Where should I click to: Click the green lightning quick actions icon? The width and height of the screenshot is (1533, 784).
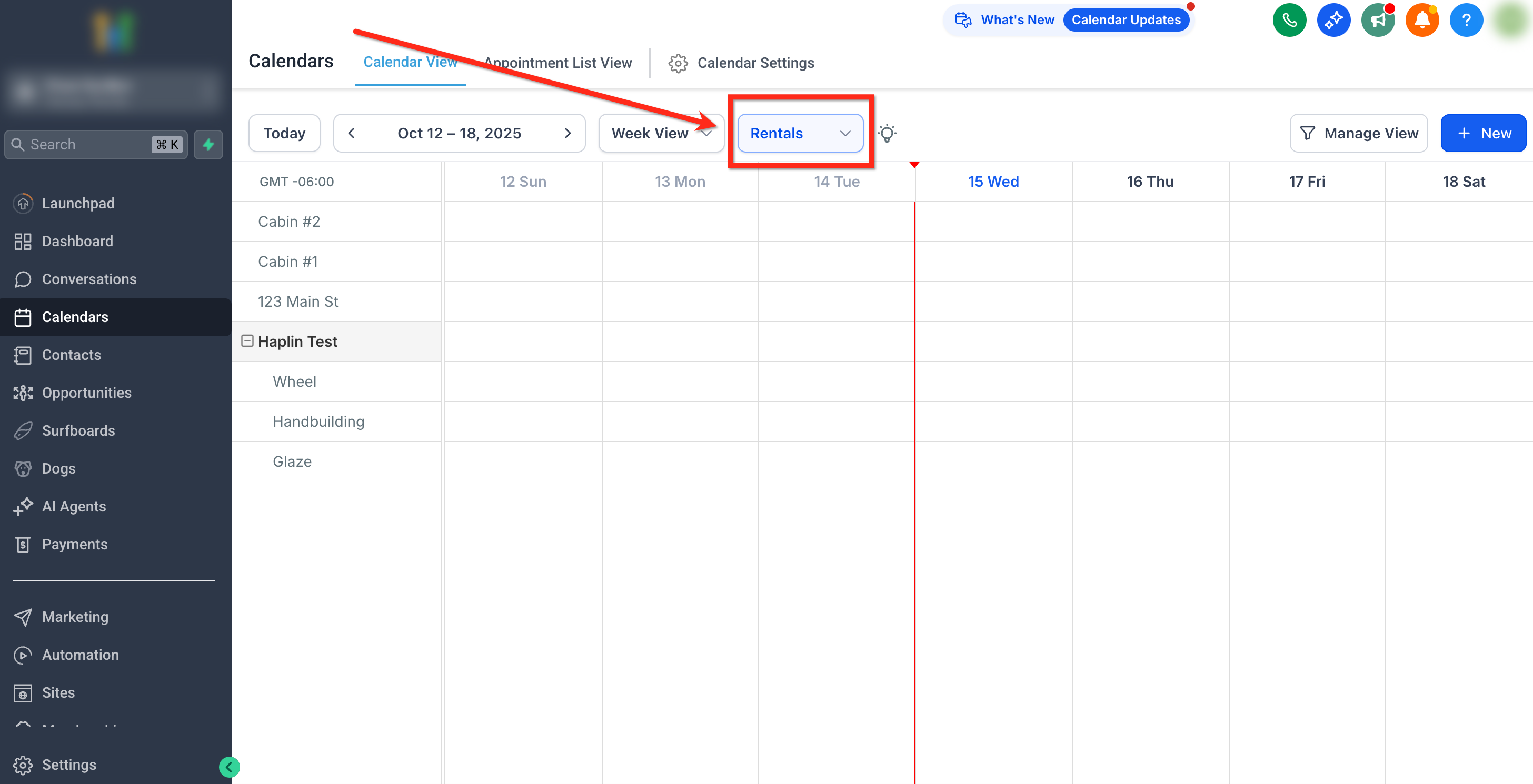click(208, 145)
